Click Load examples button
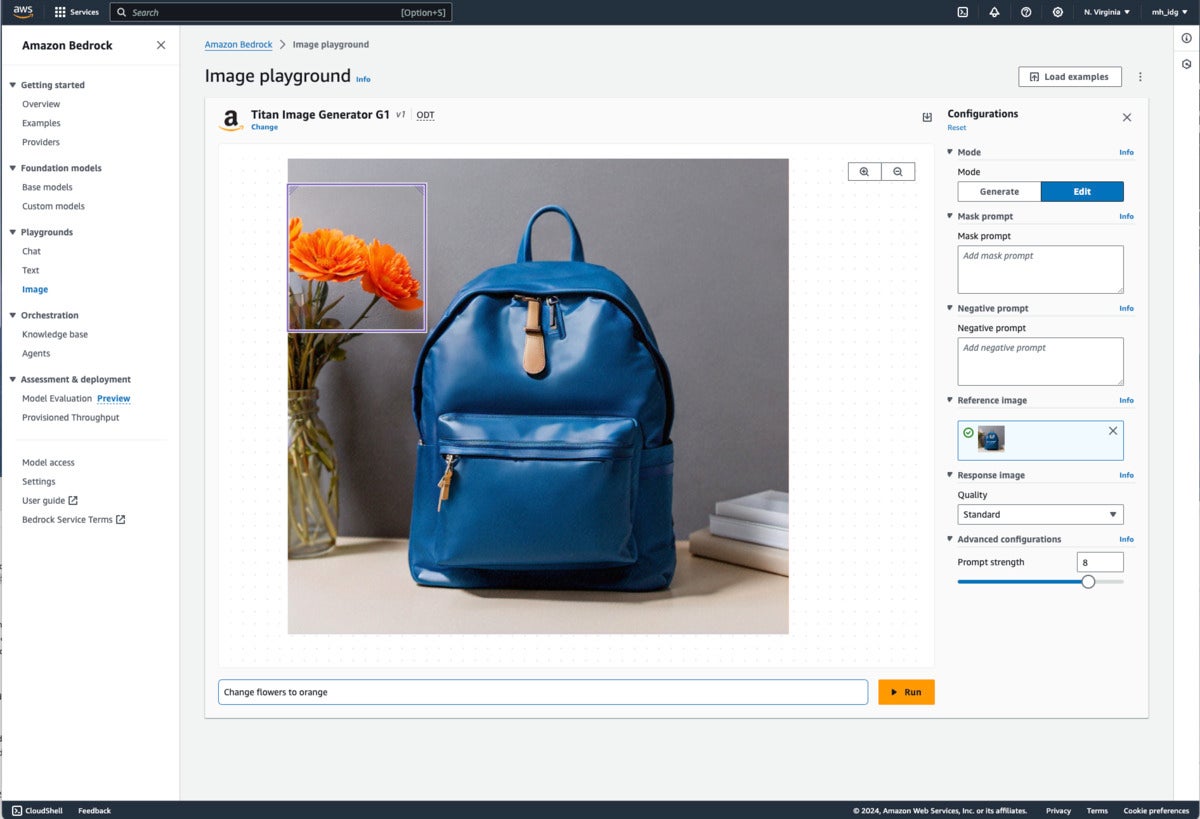Image resolution: width=1200 pixels, height=819 pixels. pos(1070,77)
